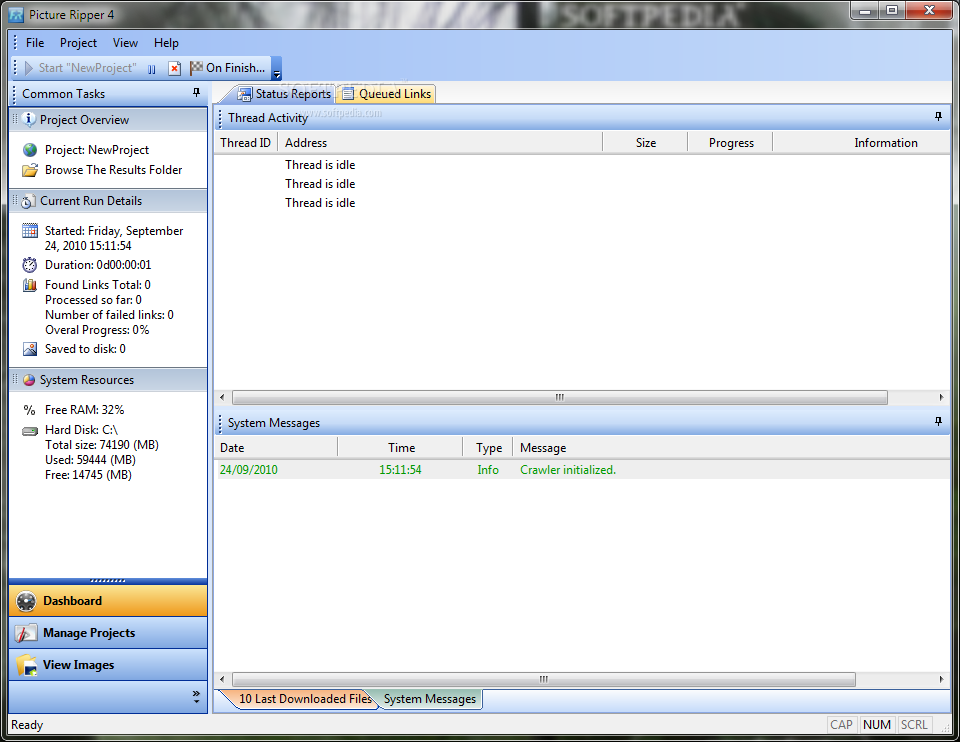Open the toolbar options overflow arrow

click(x=277, y=69)
